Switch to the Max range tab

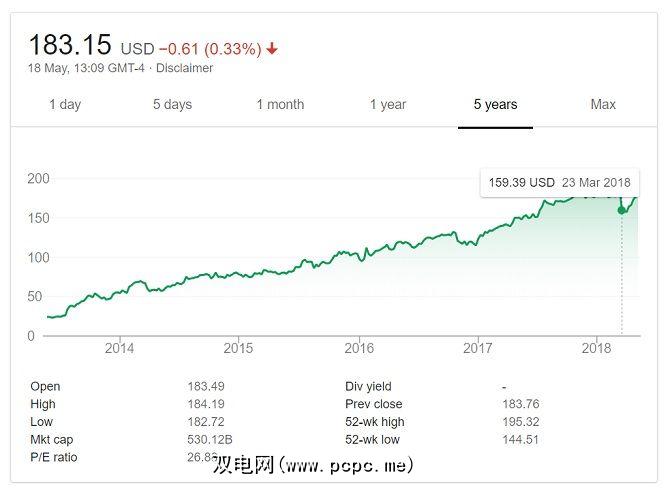[x=603, y=104]
